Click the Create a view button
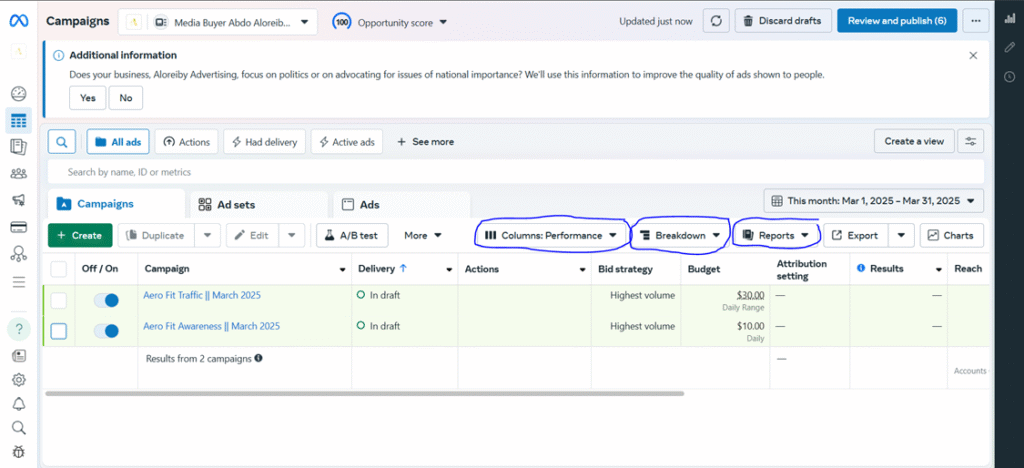The width and height of the screenshot is (1024, 468). 914,141
